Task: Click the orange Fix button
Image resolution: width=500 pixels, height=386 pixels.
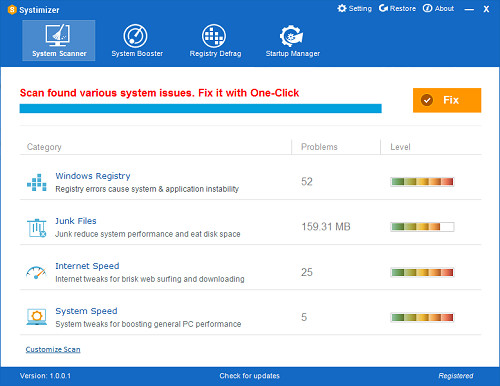Action: (447, 100)
